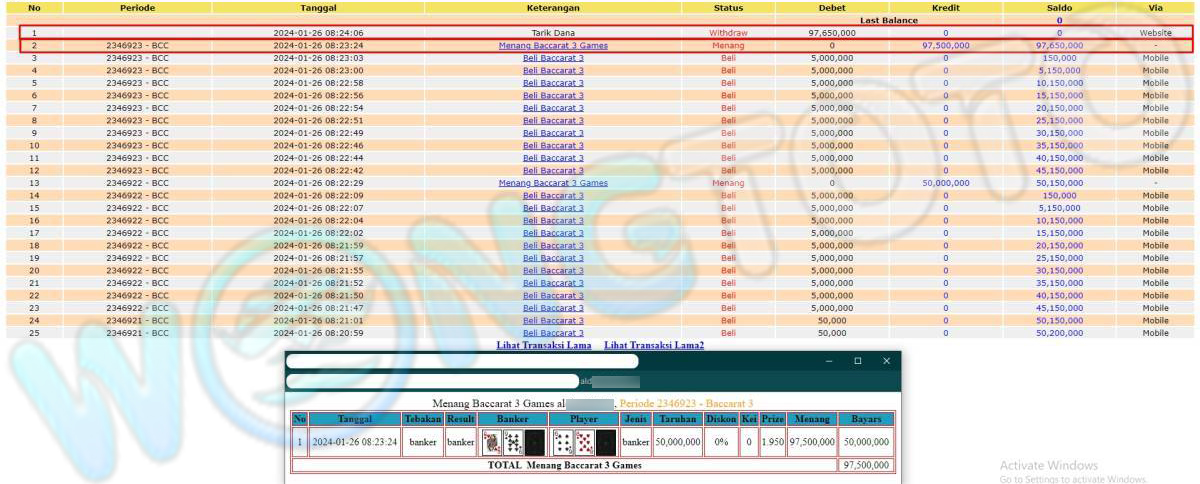Open Lihat Transaksi Lama link
Image resolution: width=1200 pixels, height=484 pixels.
(x=545, y=345)
